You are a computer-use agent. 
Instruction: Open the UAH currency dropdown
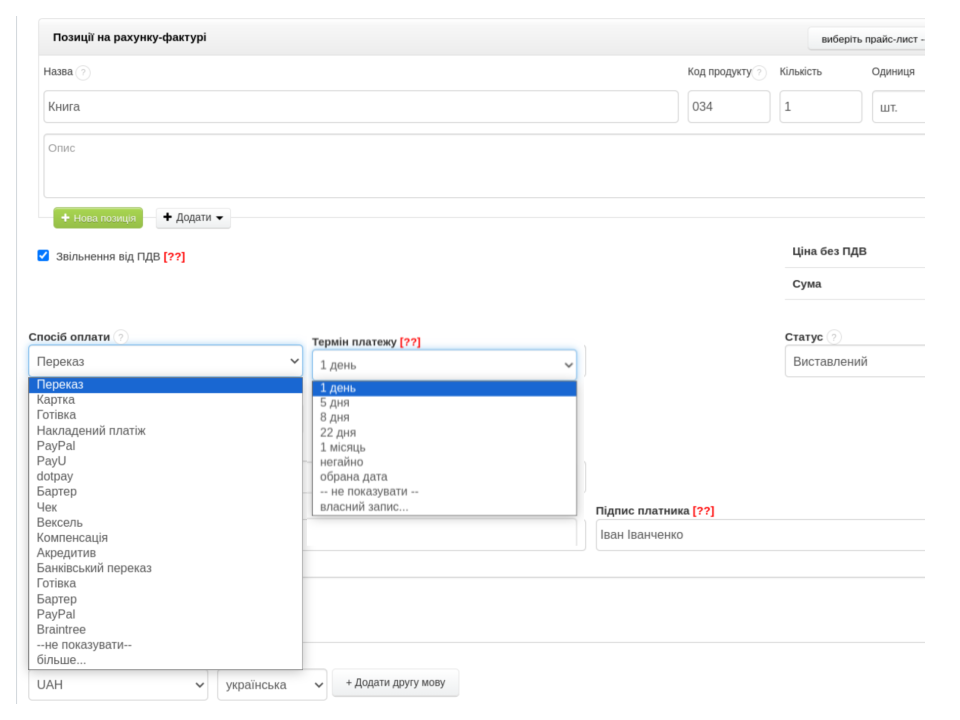[x=118, y=685]
